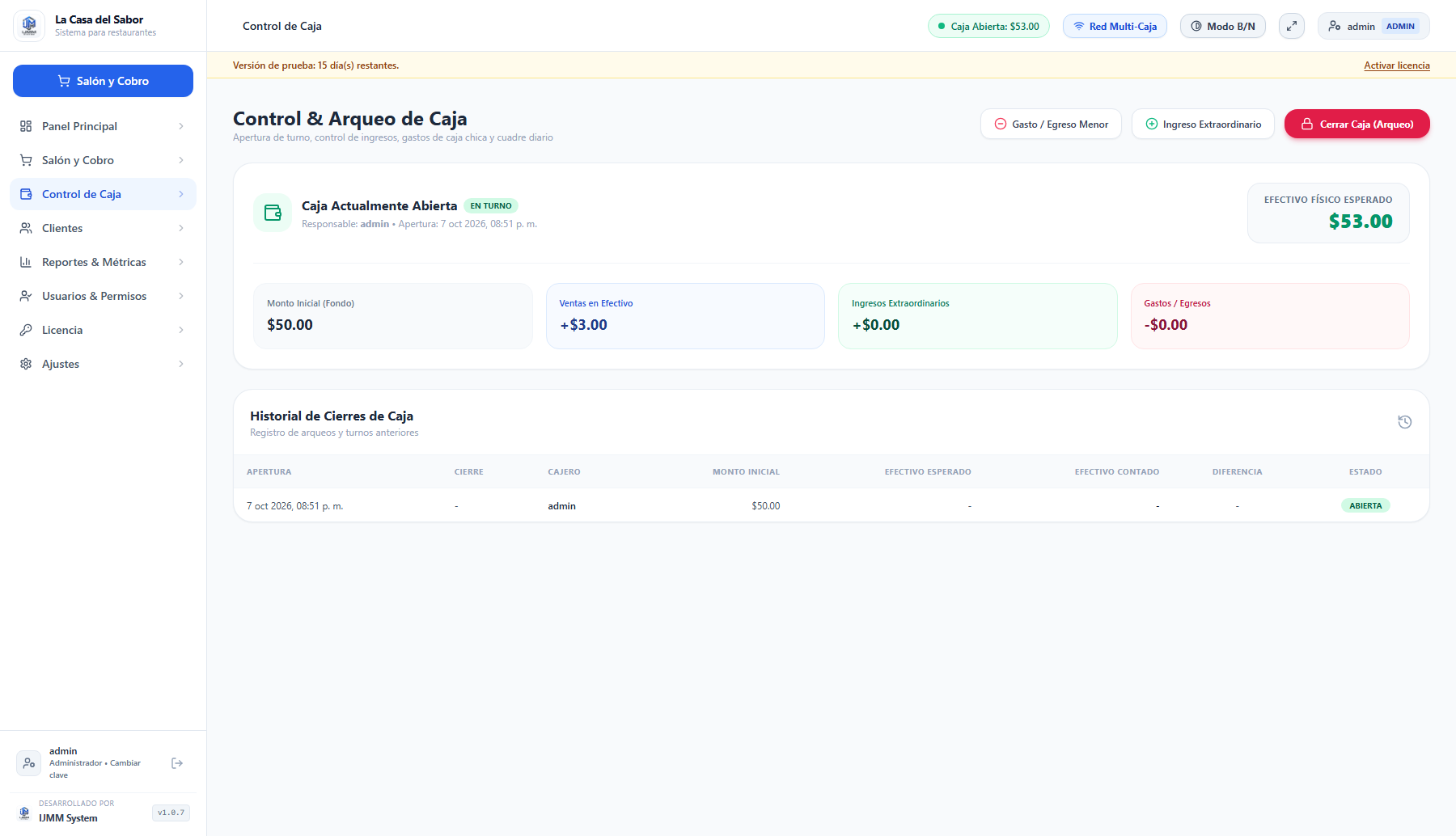
Task: Click the Activar licencia link
Action: (x=1397, y=65)
